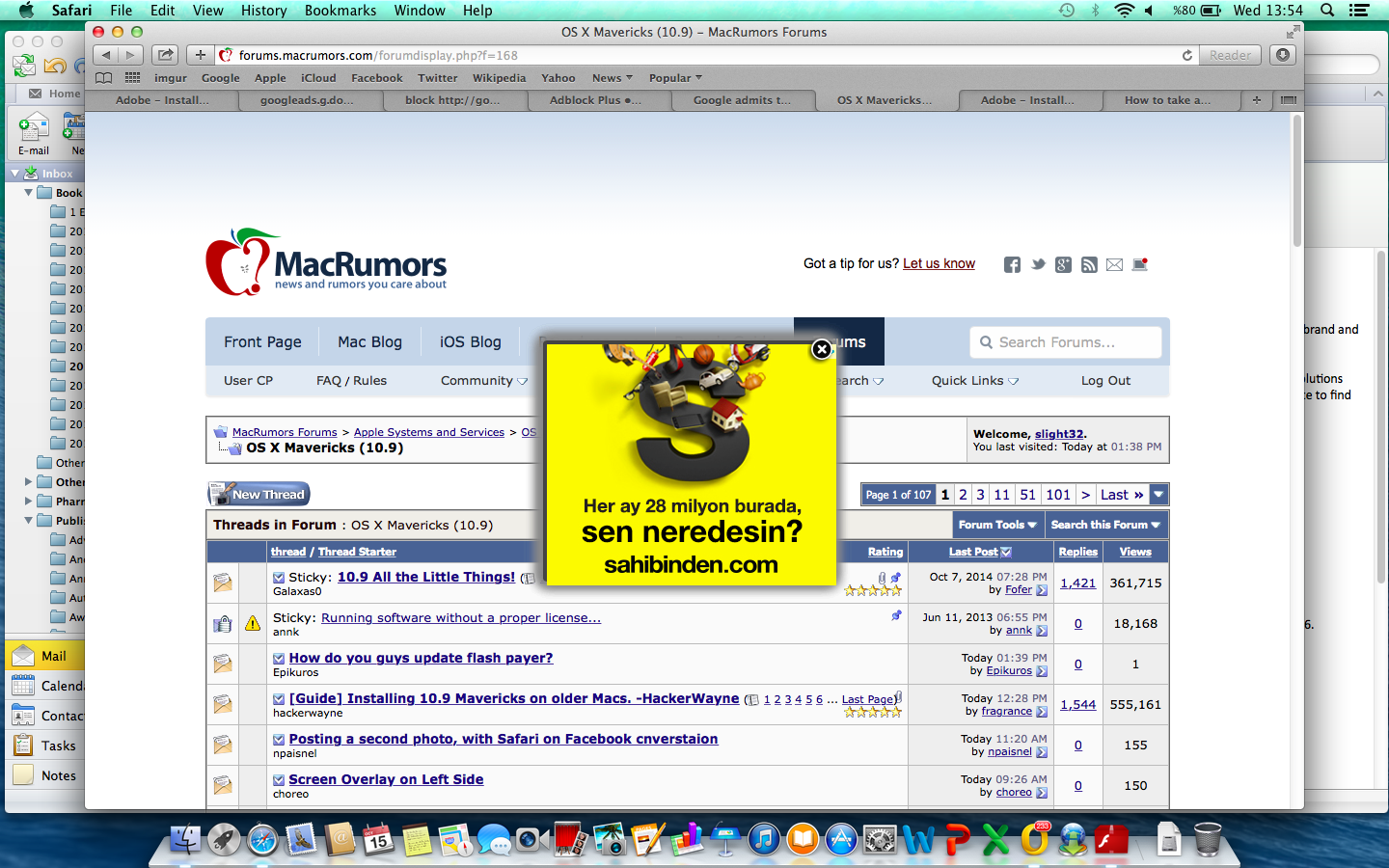Open the Share button in Safari toolbar
This screenshot has width=1389, height=868.
[166, 55]
